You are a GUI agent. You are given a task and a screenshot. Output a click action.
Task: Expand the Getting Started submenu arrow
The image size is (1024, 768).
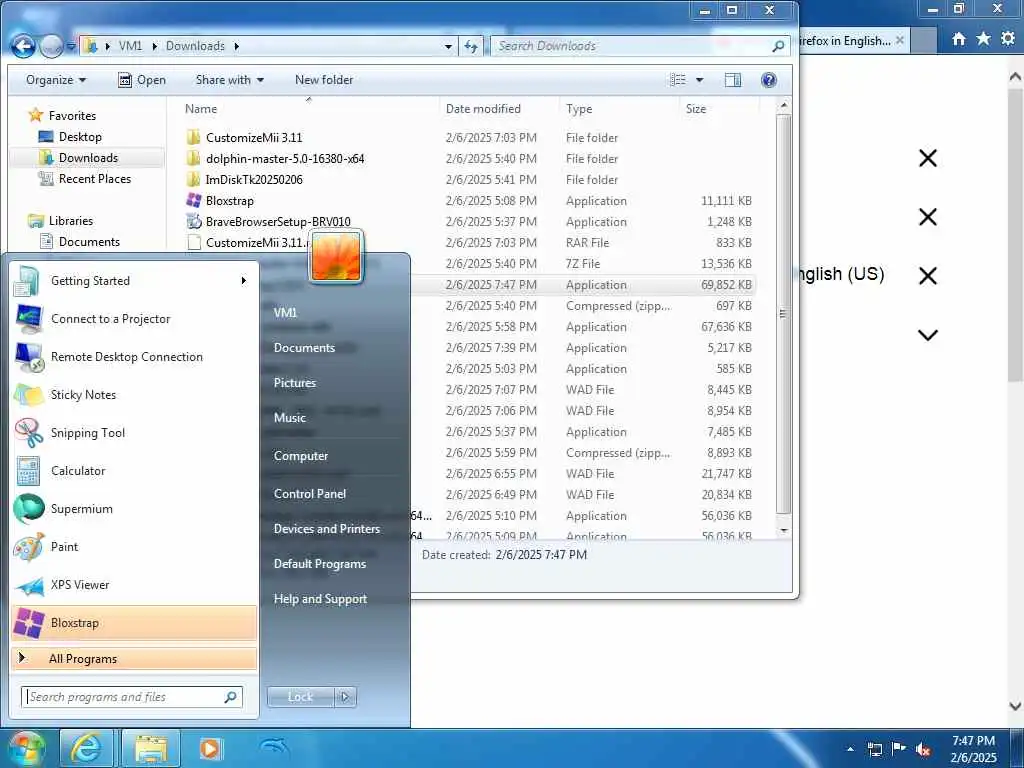pos(244,281)
